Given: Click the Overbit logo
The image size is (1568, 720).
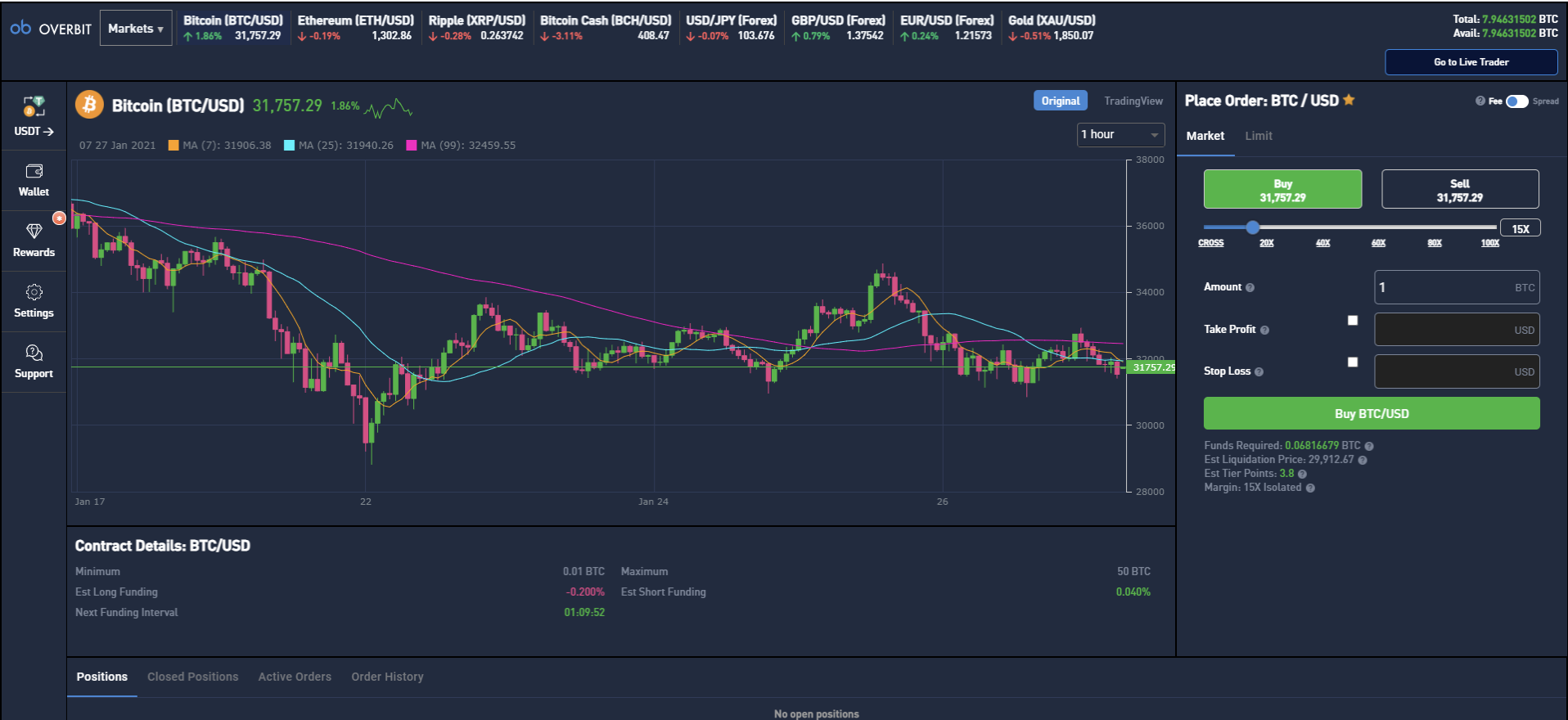Looking at the screenshot, I should click(x=51, y=29).
